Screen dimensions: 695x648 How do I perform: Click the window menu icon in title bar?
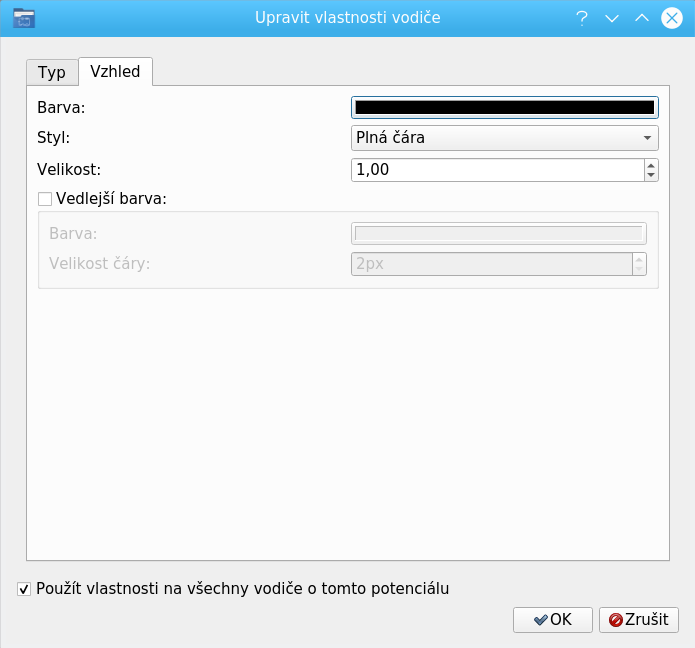[x=23, y=17]
